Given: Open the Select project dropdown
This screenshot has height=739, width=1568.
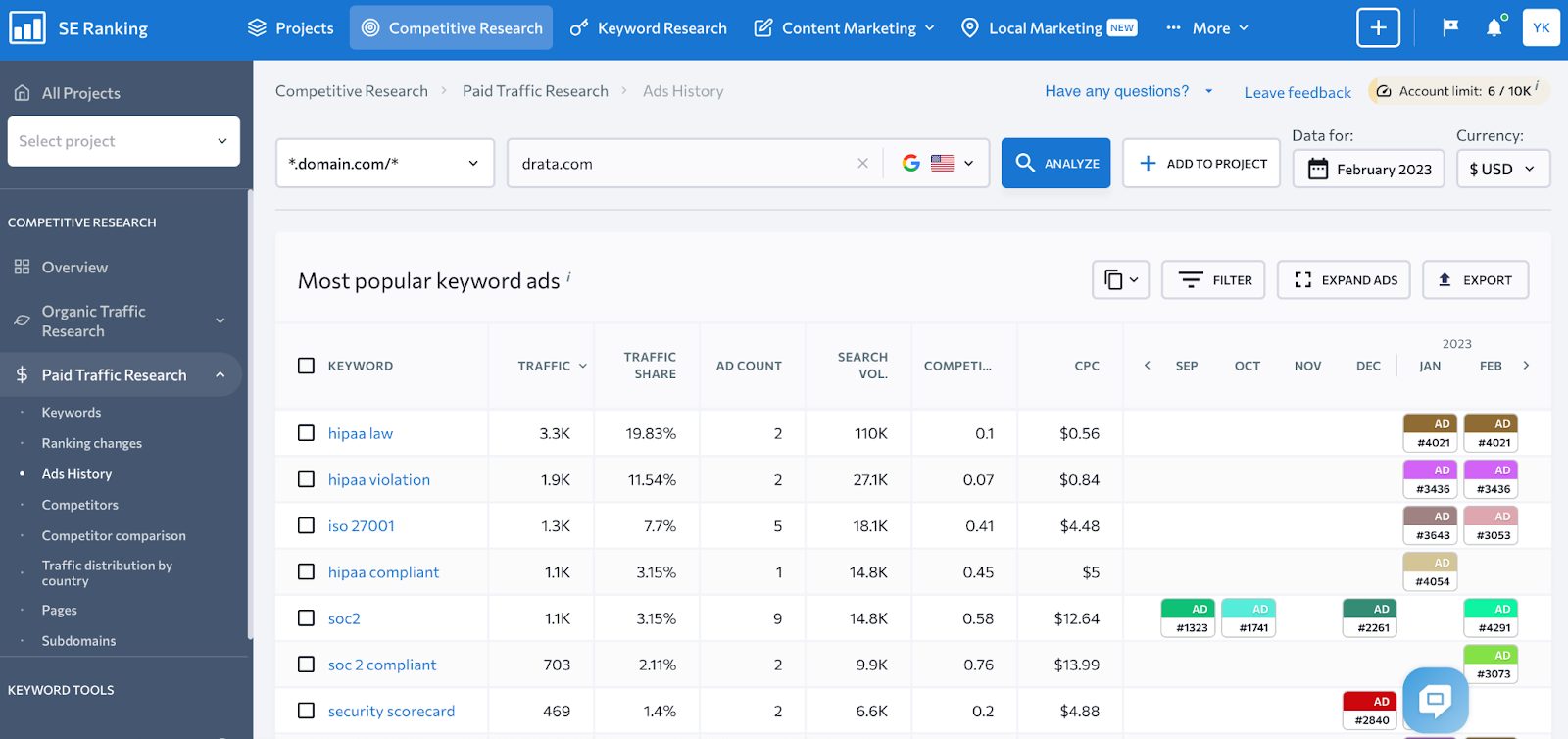Looking at the screenshot, I should click(x=123, y=141).
